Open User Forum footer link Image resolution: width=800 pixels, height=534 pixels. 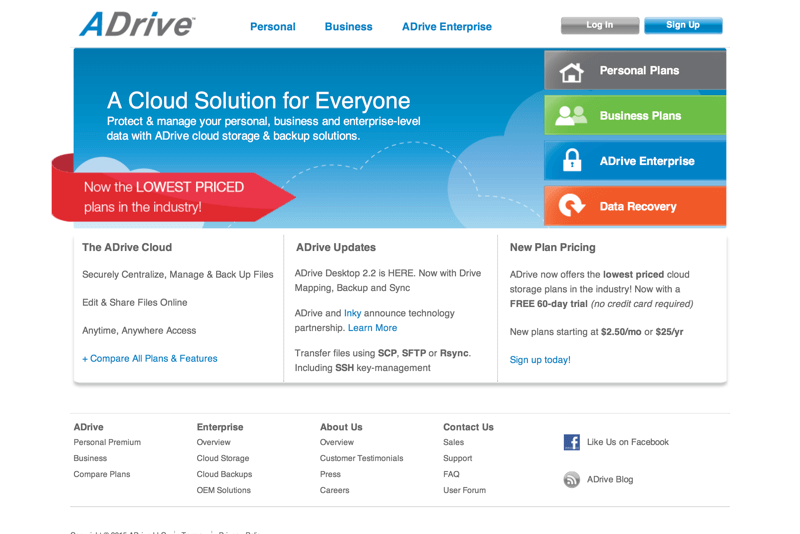coord(464,490)
